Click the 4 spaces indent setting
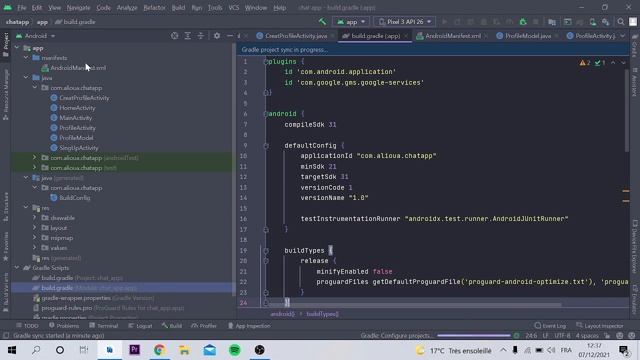The image size is (640, 360). click(x=587, y=336)
